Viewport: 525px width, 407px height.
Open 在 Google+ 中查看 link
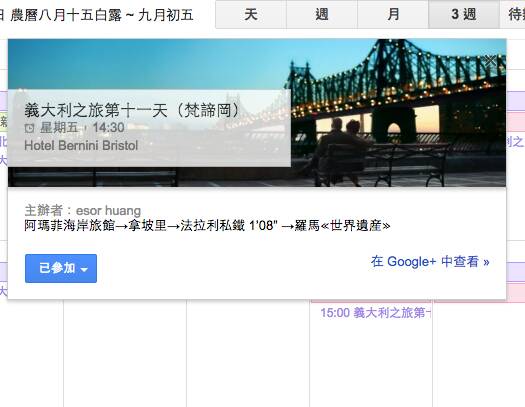coord(430,261)
